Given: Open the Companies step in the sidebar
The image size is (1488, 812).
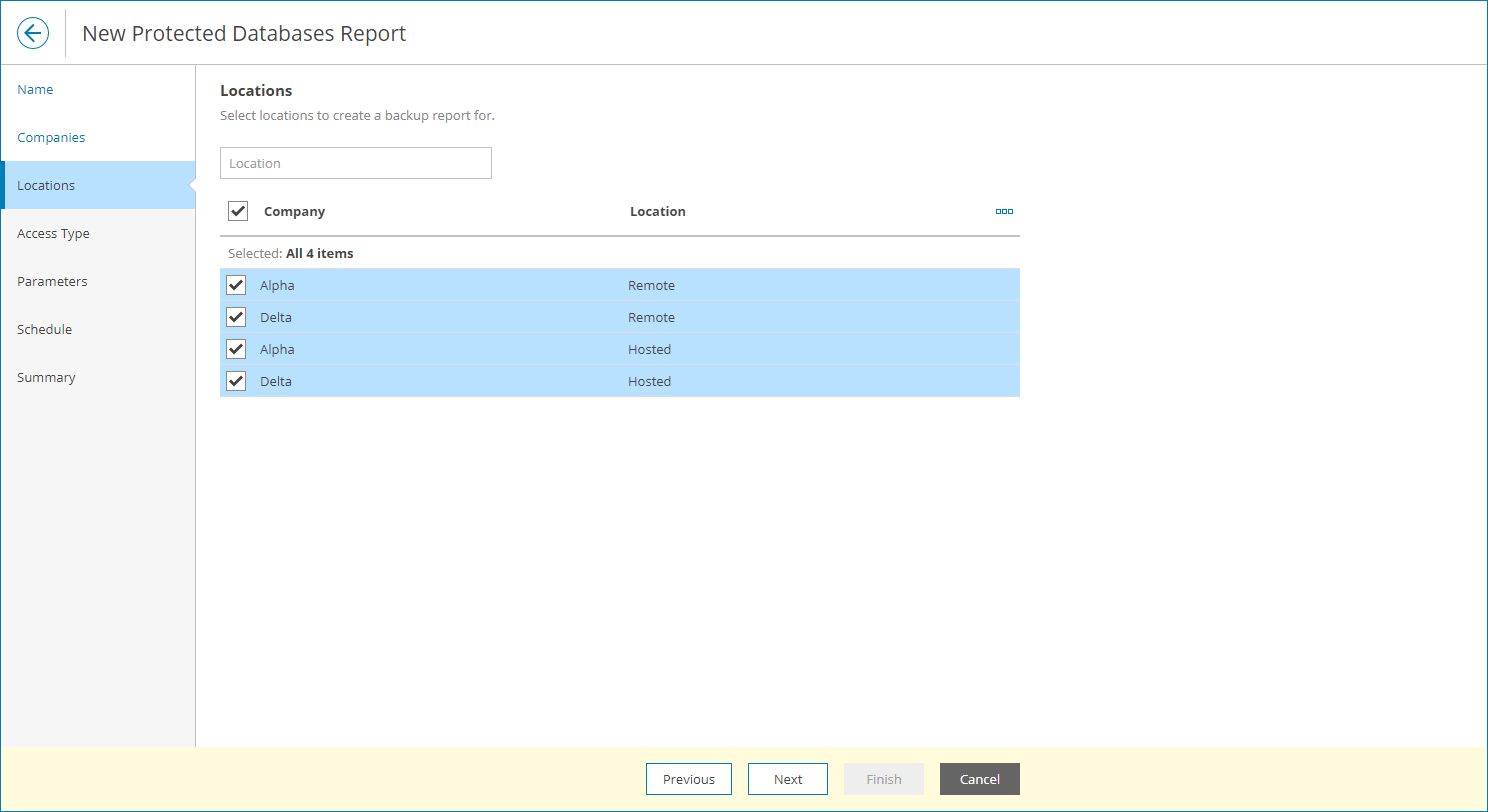Looking at the screenshot, I should point(51,137).
